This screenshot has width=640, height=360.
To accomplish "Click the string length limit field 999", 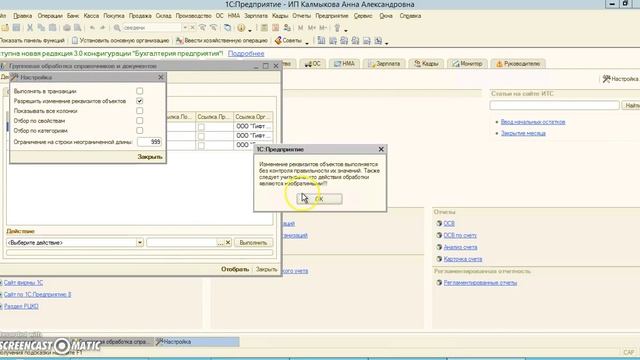I will coord(149,142).
